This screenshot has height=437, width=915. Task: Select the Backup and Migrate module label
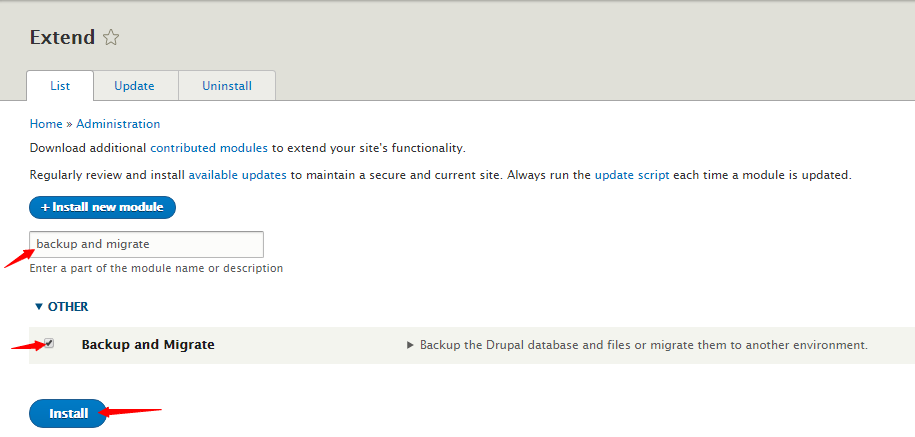pos(148,345)
